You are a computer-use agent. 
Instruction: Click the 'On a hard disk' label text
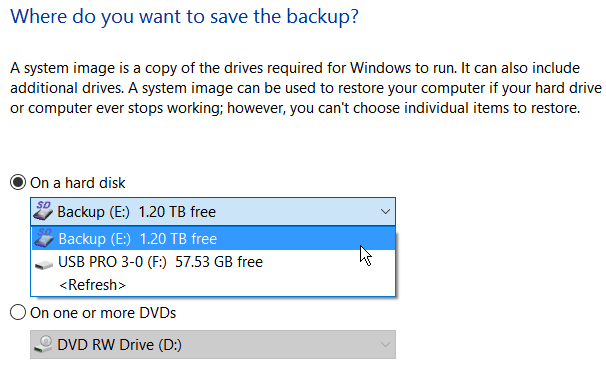point(78,183)
